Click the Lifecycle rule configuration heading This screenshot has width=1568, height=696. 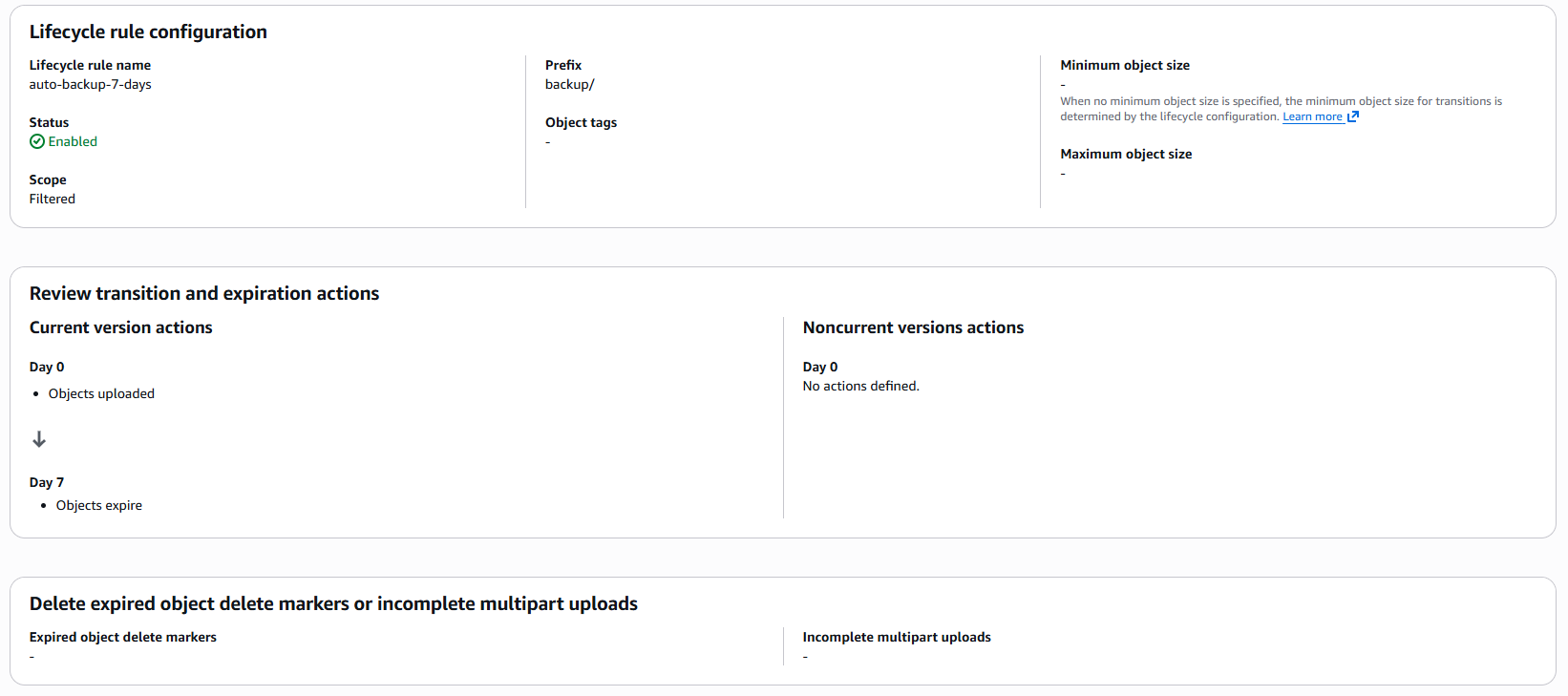pyautogui.click(x=148, y=32)
